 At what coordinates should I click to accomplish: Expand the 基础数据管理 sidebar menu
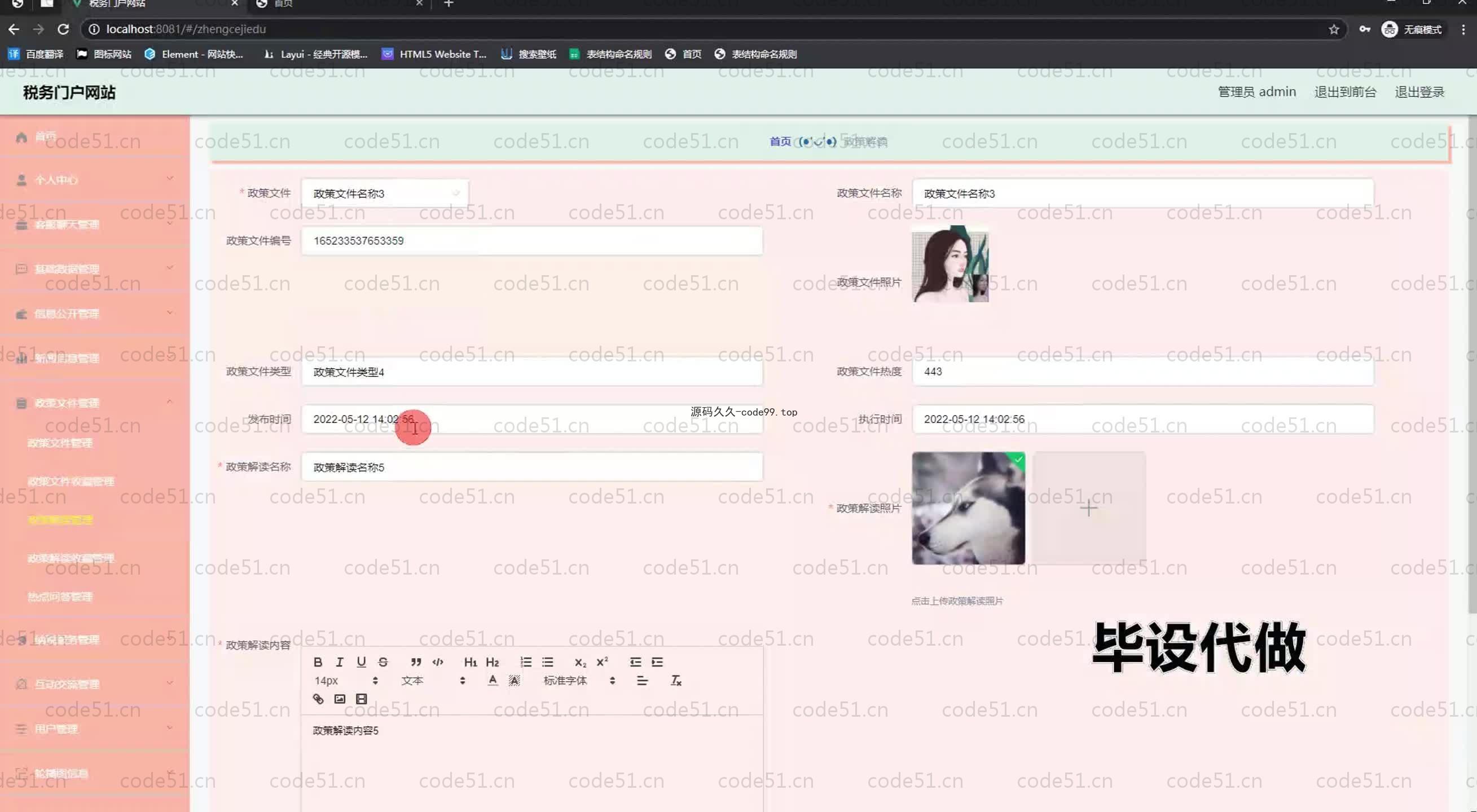coord(95,269)
